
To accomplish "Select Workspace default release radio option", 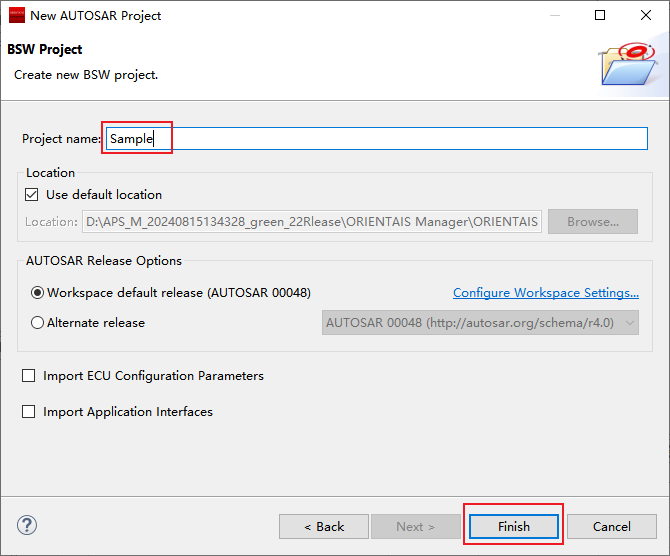I will 38,293.
